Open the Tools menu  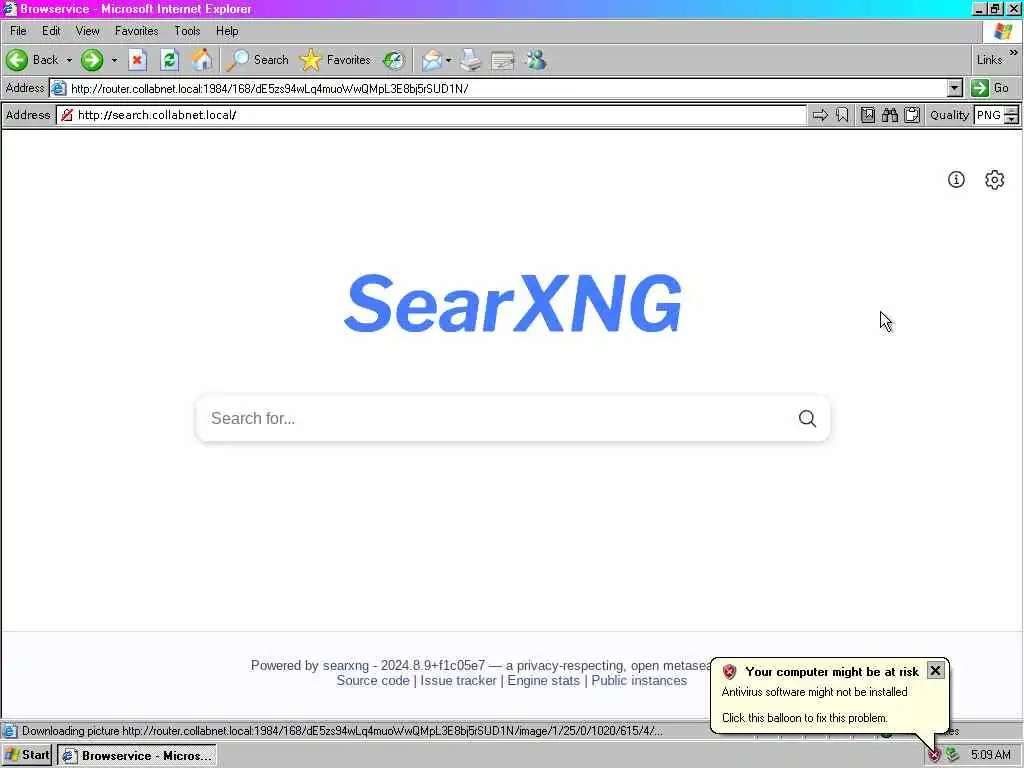click(187, 31)
